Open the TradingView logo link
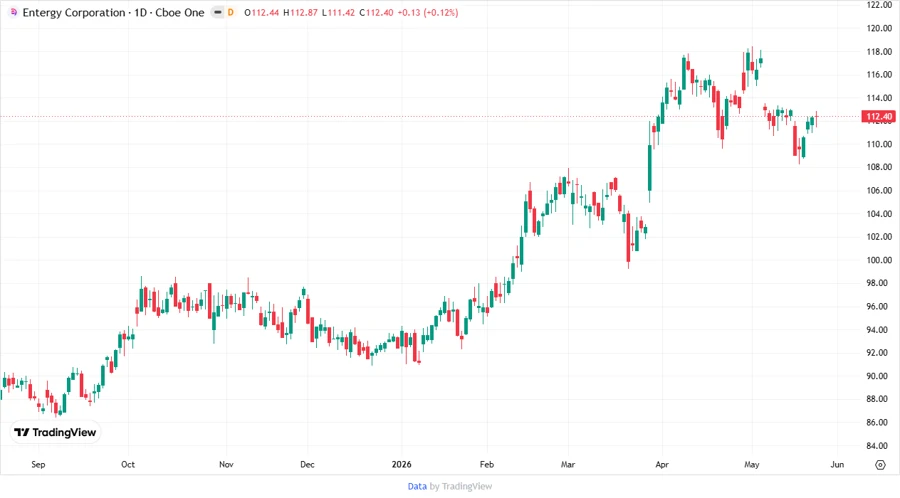900x498 pixels. click(x=55, y=433)
